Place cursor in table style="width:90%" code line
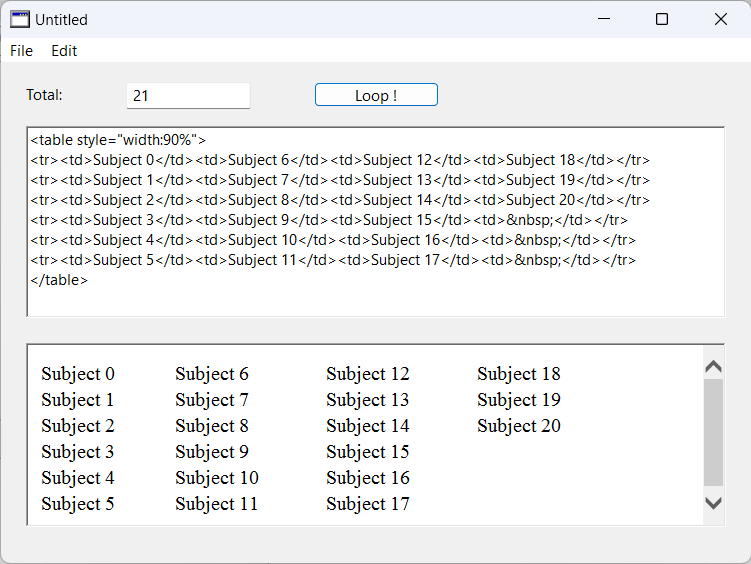 (118, 140)
